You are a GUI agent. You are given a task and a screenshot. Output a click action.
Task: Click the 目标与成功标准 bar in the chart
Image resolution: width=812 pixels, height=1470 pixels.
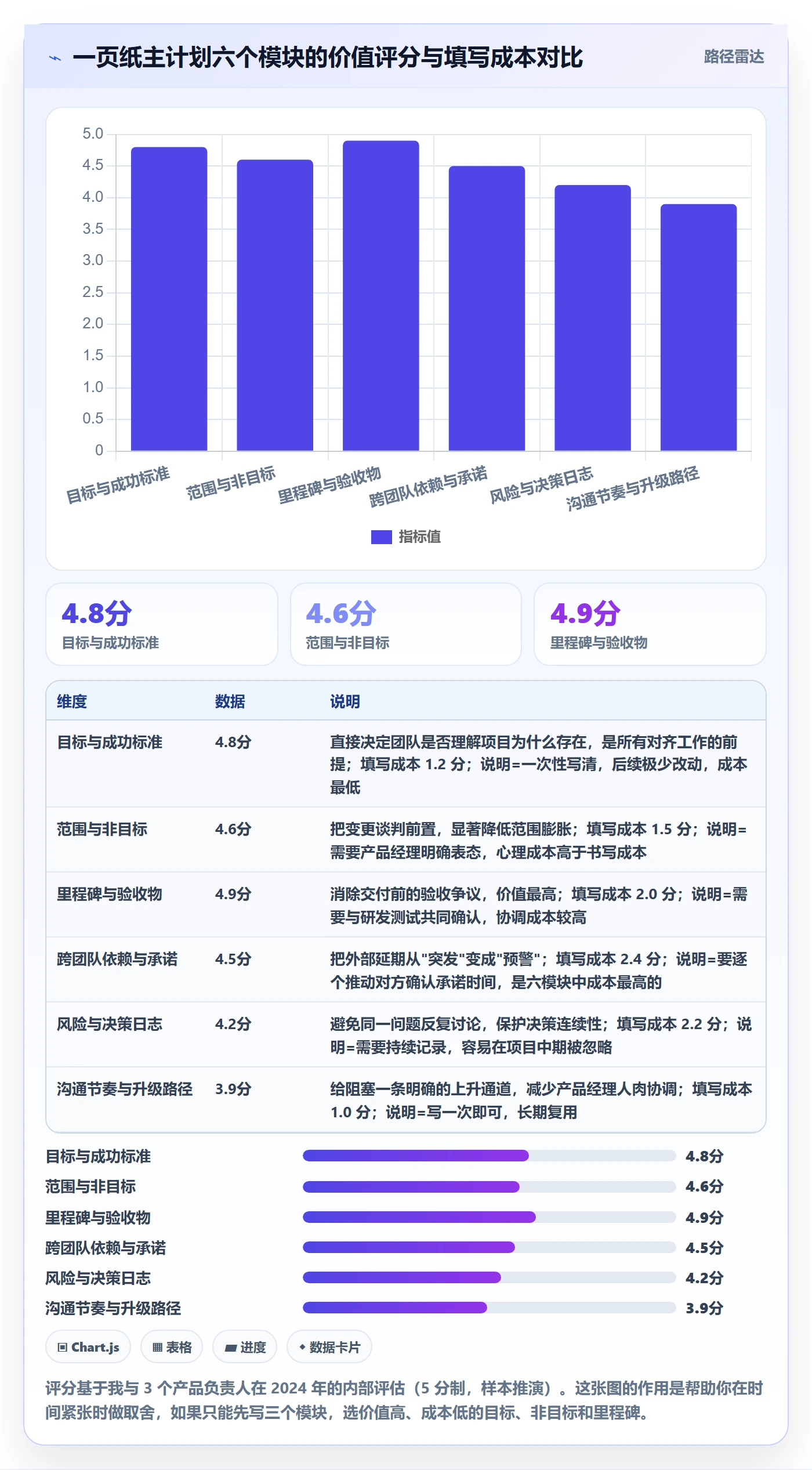(x=169, y=299)
